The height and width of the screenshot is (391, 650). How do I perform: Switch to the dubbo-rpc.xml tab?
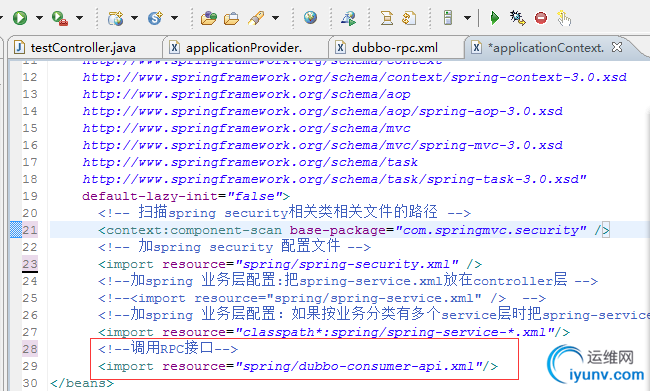395,48
